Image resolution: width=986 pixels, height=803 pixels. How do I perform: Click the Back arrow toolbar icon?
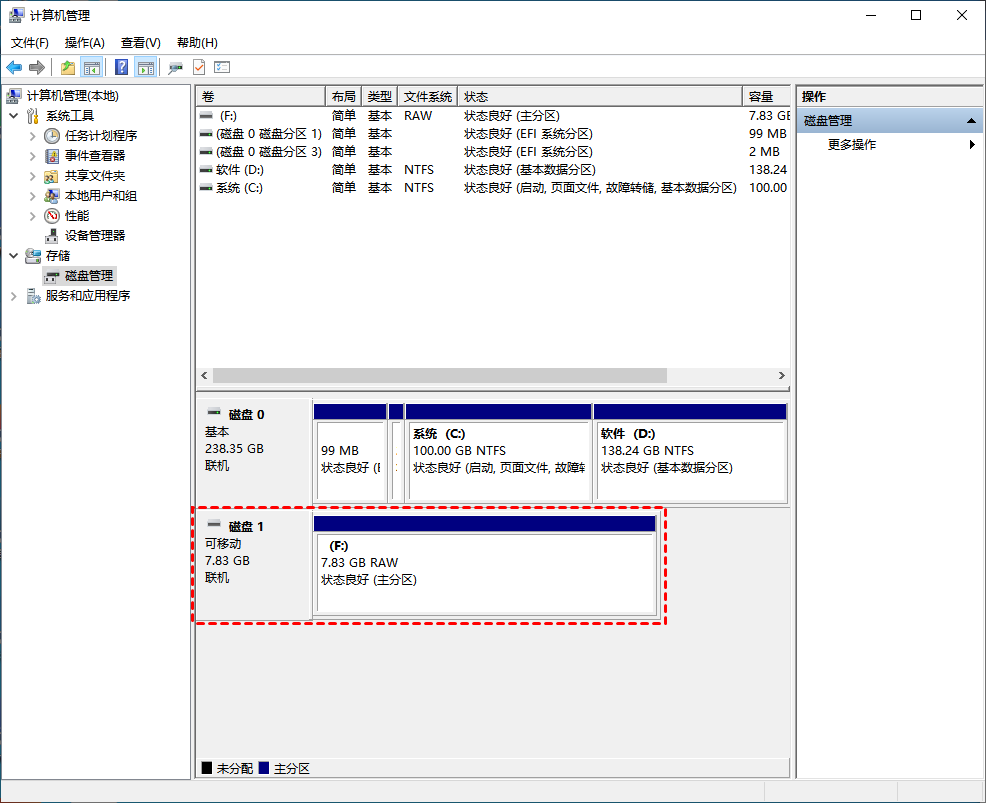[14, 67]
